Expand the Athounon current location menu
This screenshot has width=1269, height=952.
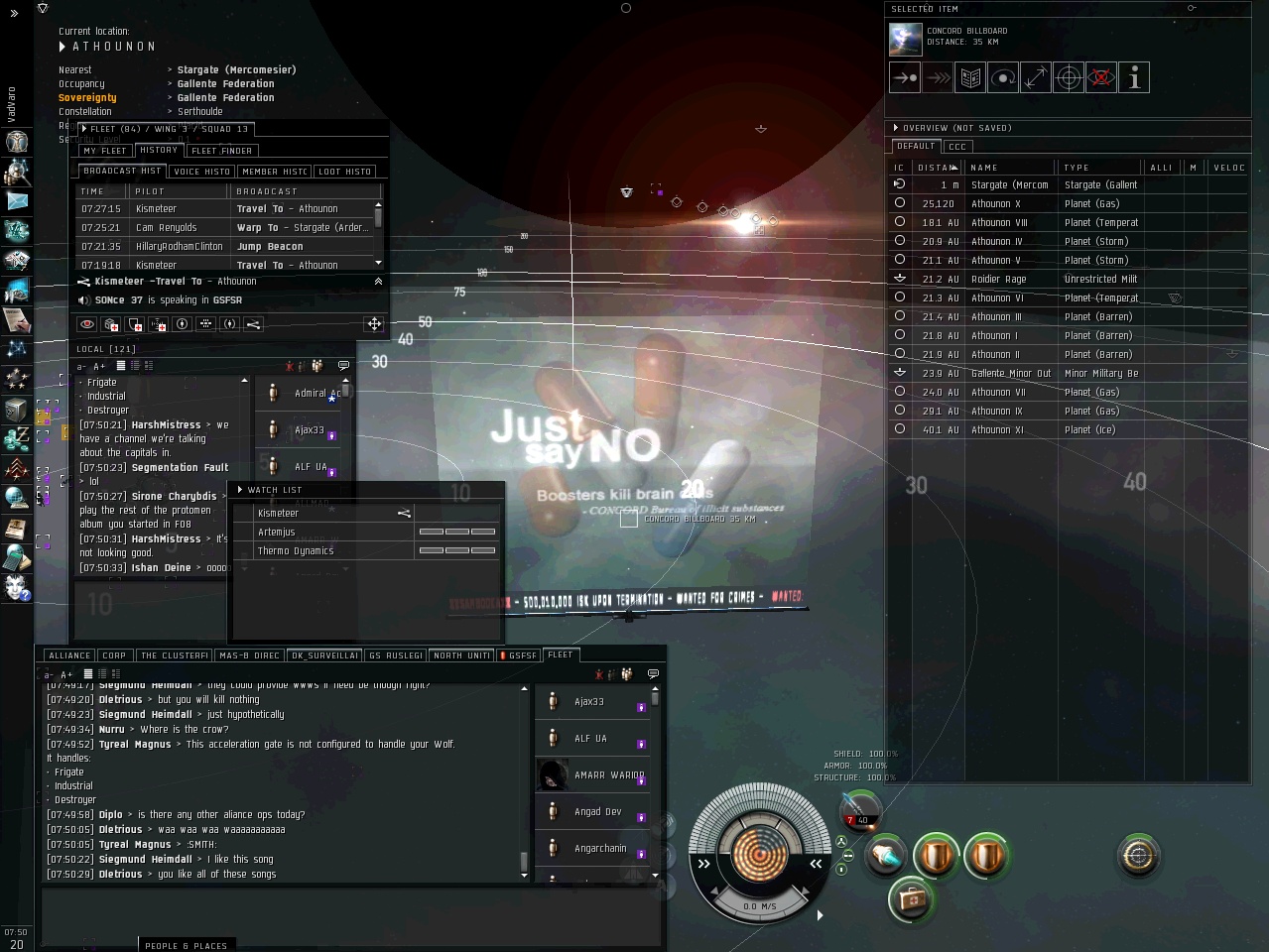tap(63, 47)
